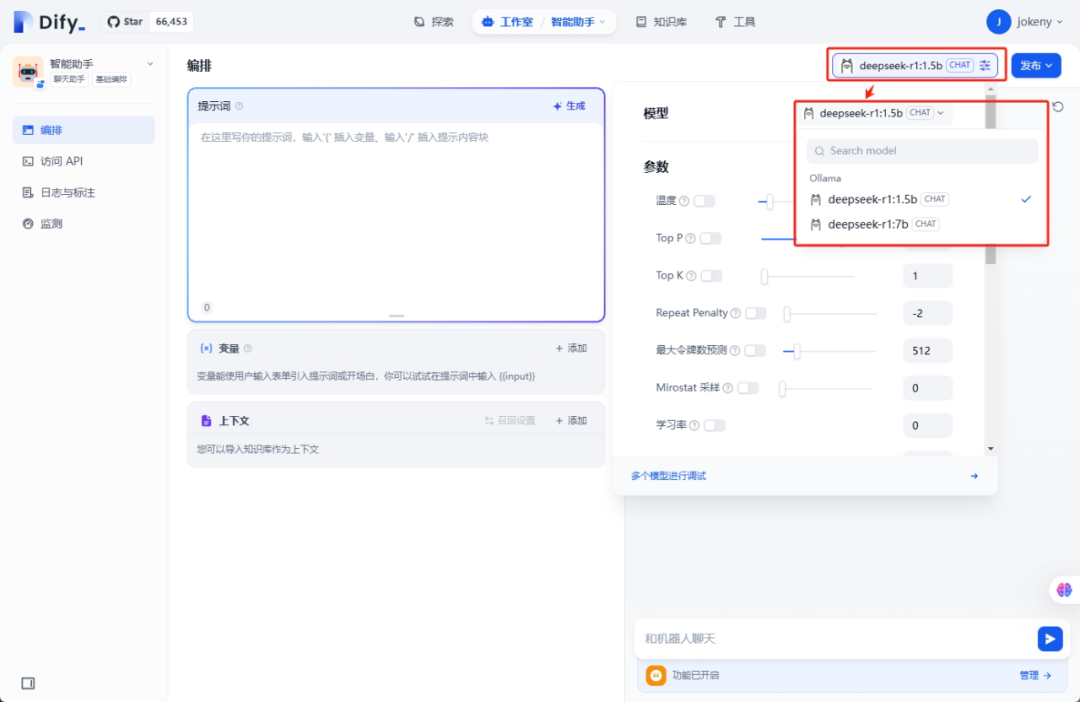
Task: Click the Search model field
Action: pos(922,151)
